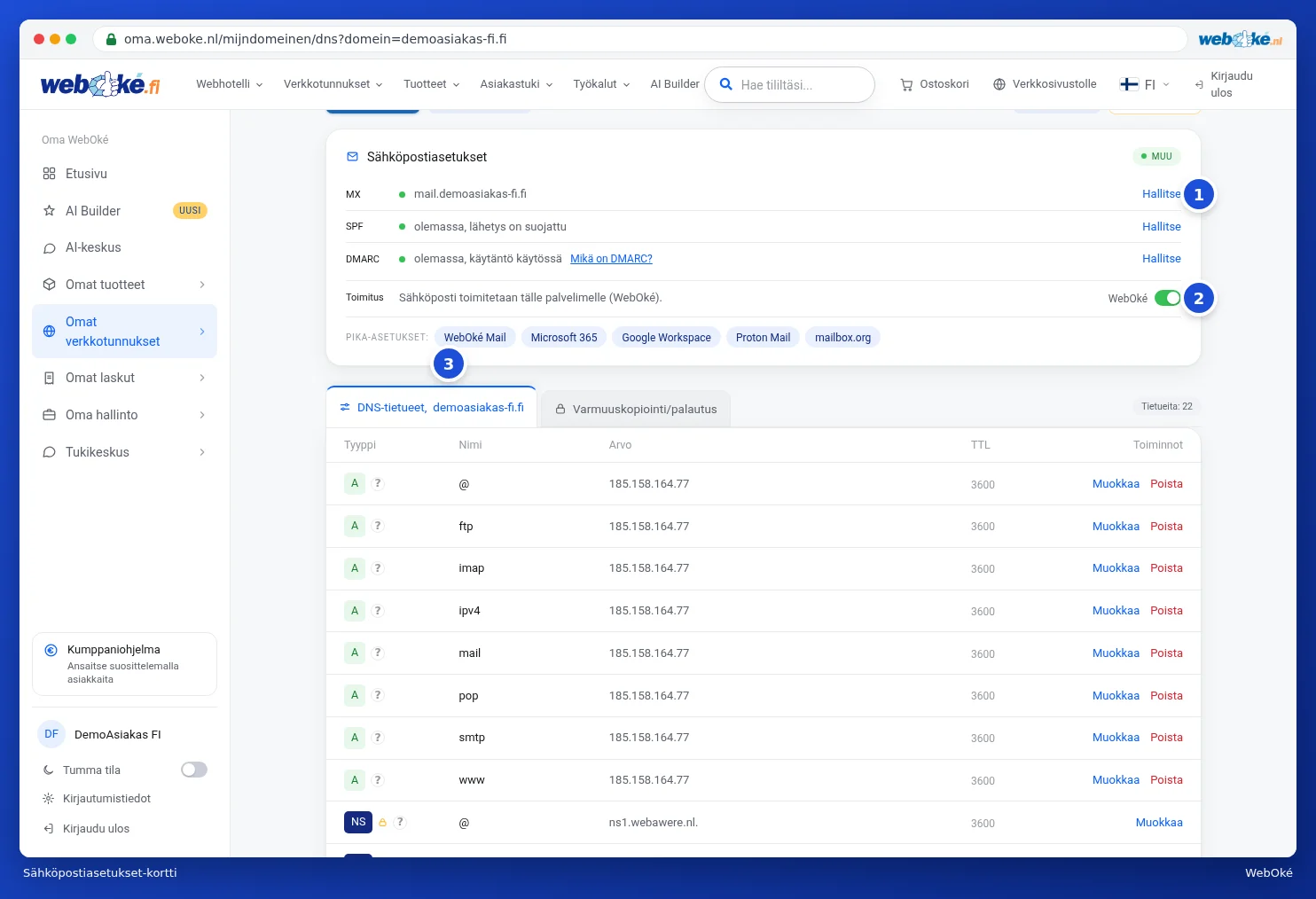
Task: Enable Tumma tila dark mode switch
Action: (194, 770)
